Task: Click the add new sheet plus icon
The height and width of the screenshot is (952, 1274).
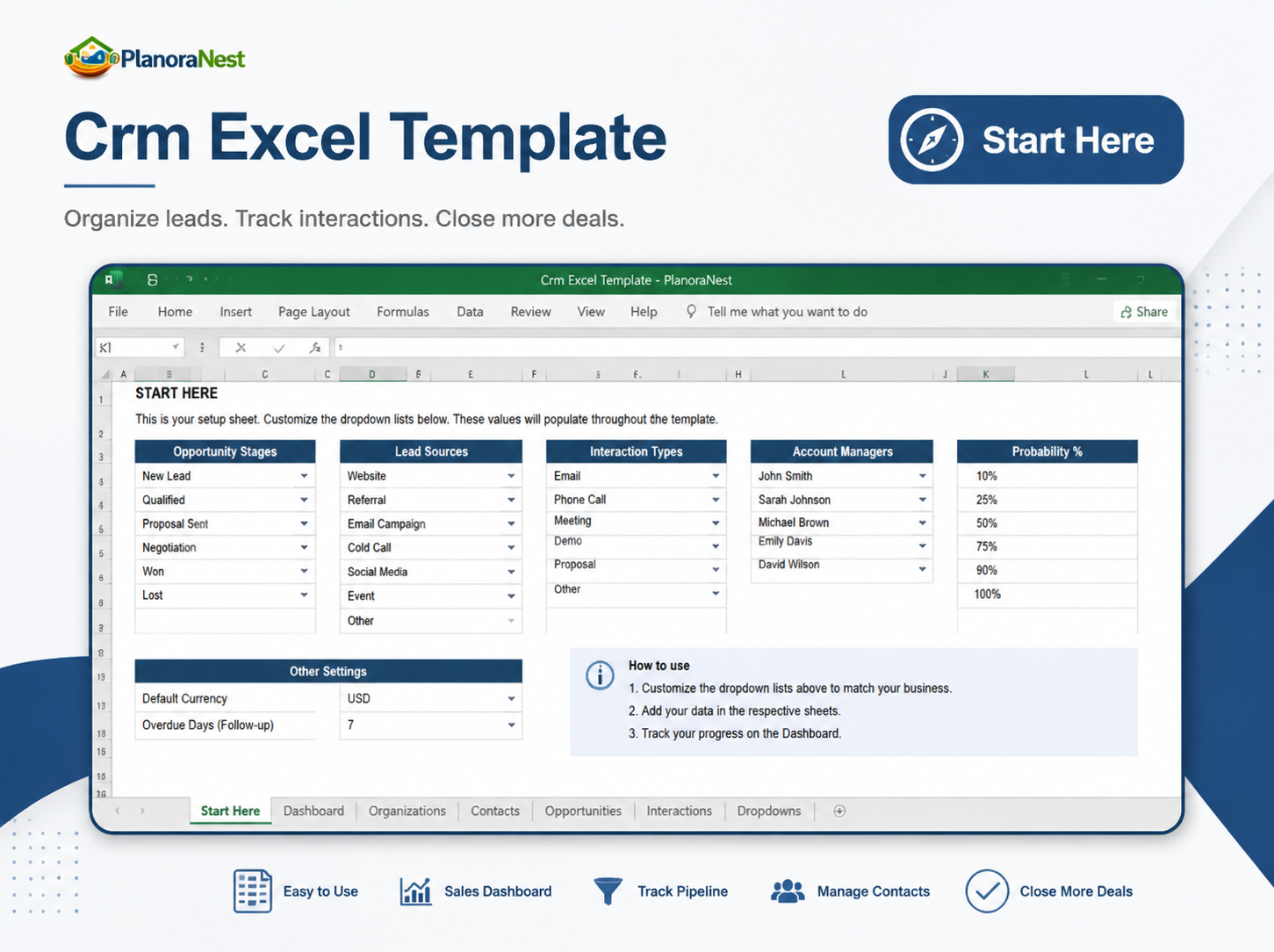Action: point(839,811)
